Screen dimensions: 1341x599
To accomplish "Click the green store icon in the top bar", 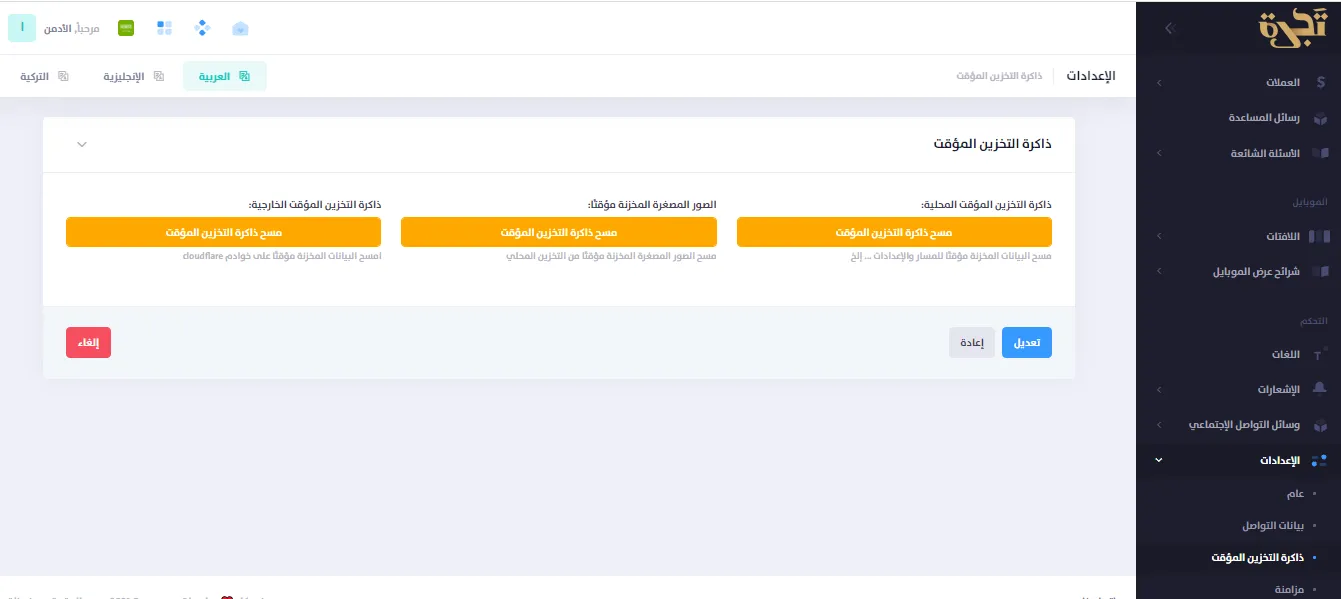I will coord(124,27).
